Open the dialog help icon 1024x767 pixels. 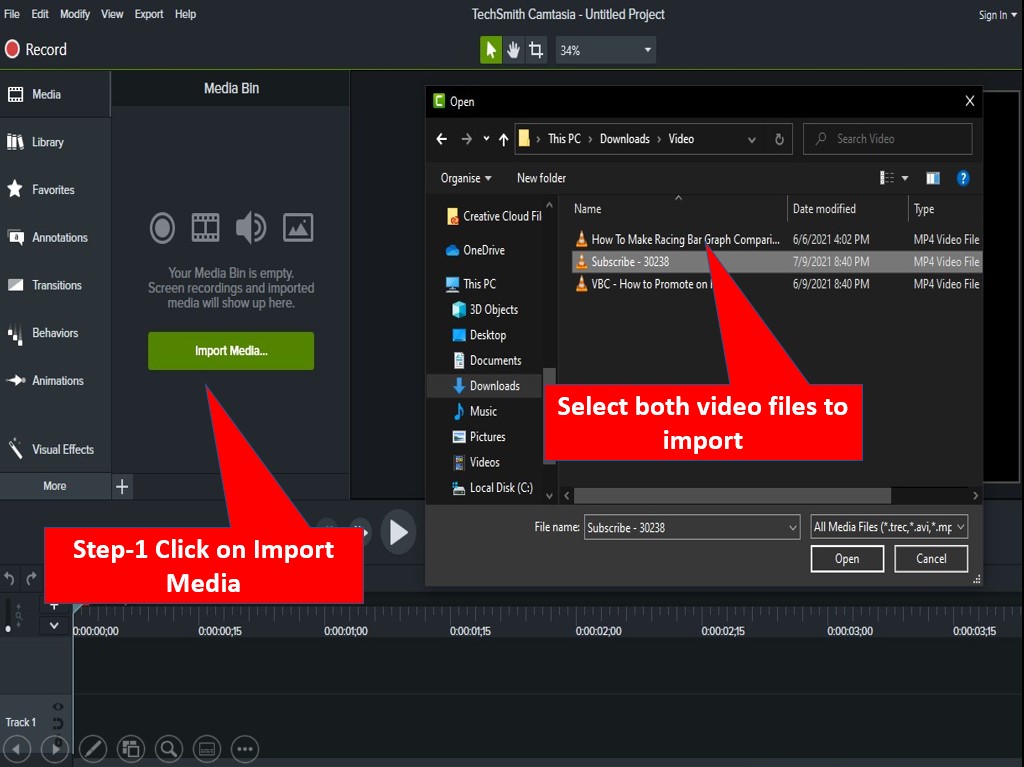(x=963, y=178)
